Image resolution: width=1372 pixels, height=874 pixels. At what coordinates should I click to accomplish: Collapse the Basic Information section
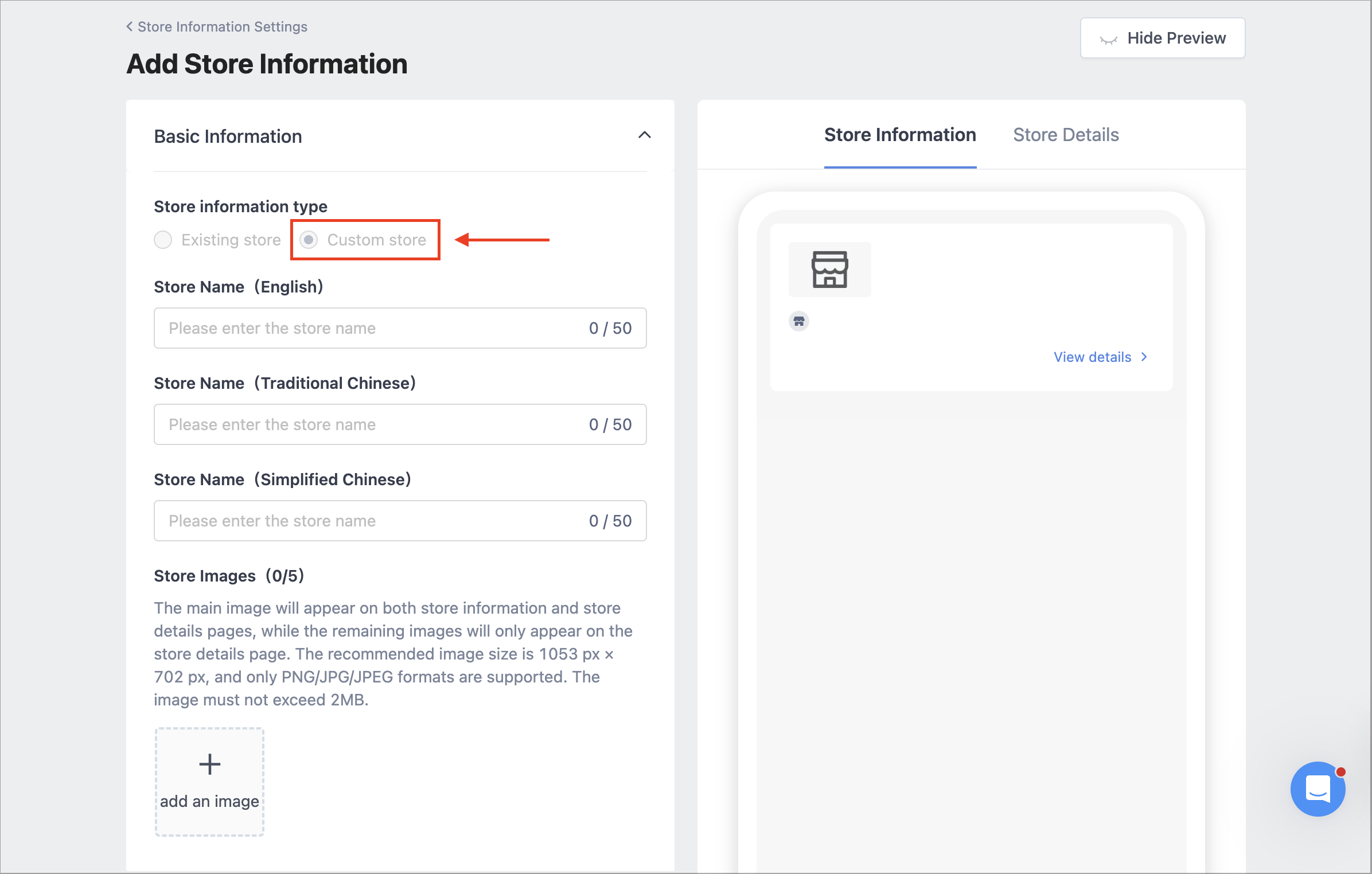pos(645,135)
